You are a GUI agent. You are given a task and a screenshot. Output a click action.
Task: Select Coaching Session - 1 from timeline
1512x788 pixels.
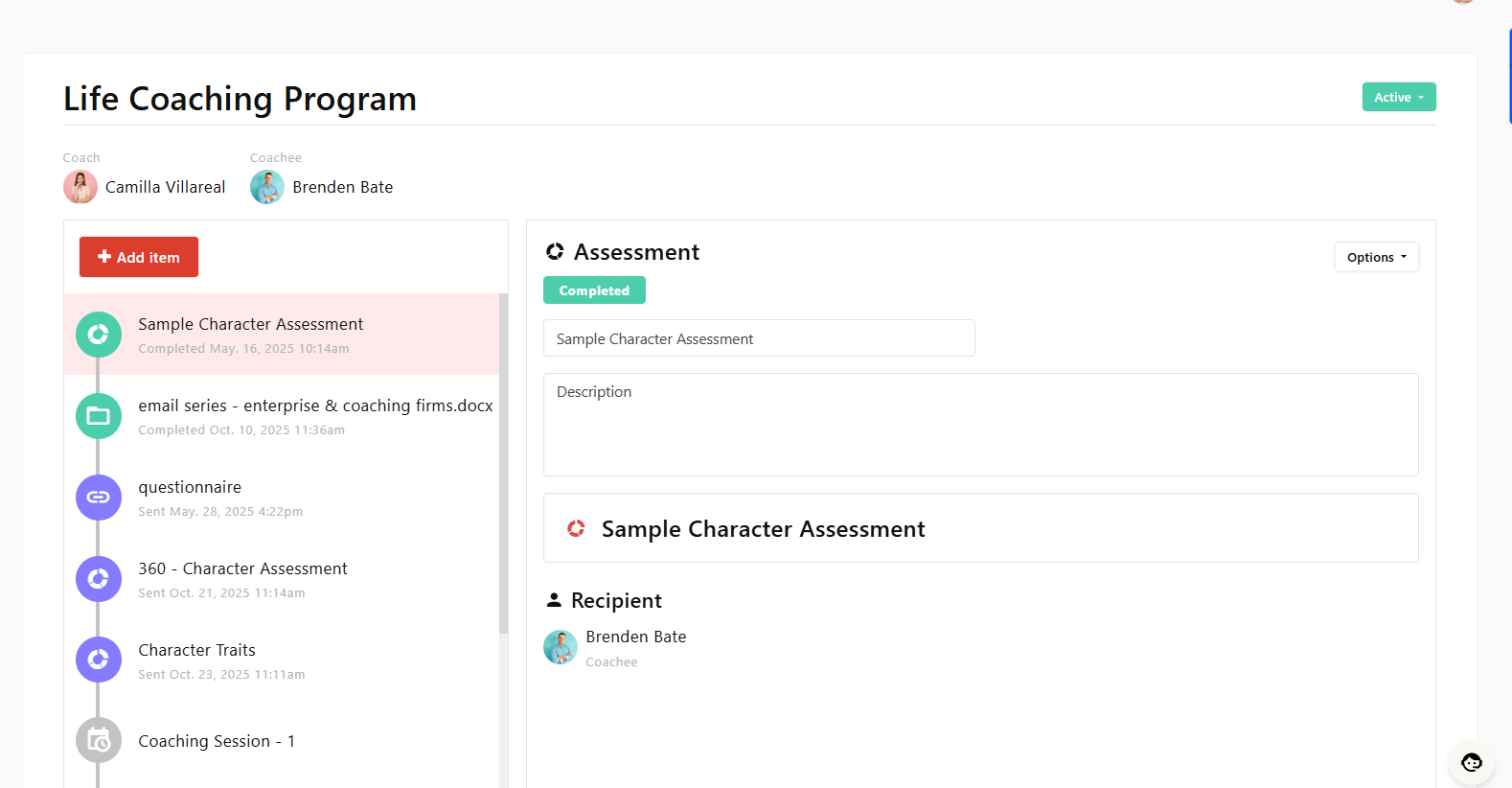(x=217, y=741)
